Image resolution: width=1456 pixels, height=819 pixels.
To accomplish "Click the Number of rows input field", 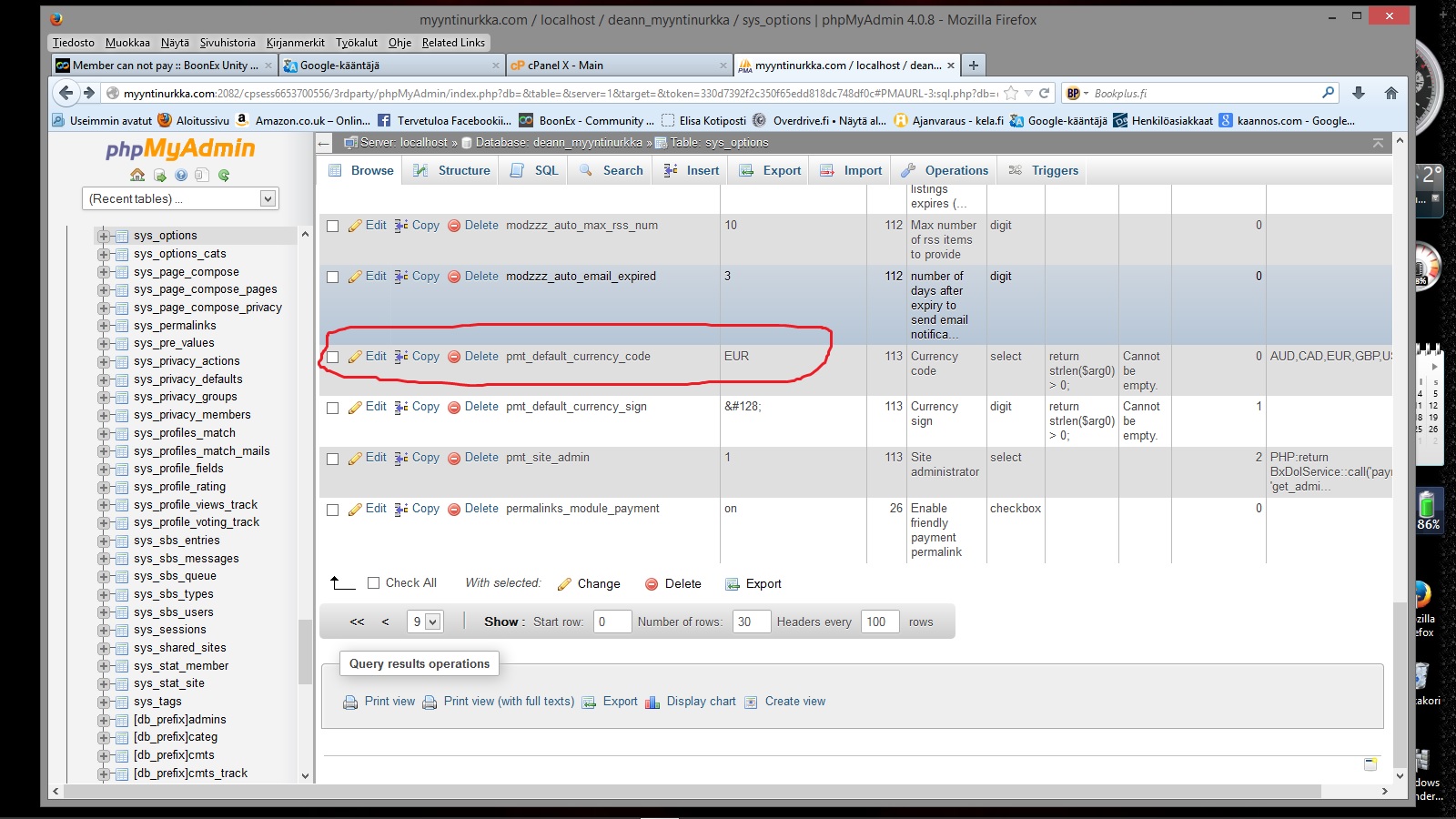I will click(751, 622).
